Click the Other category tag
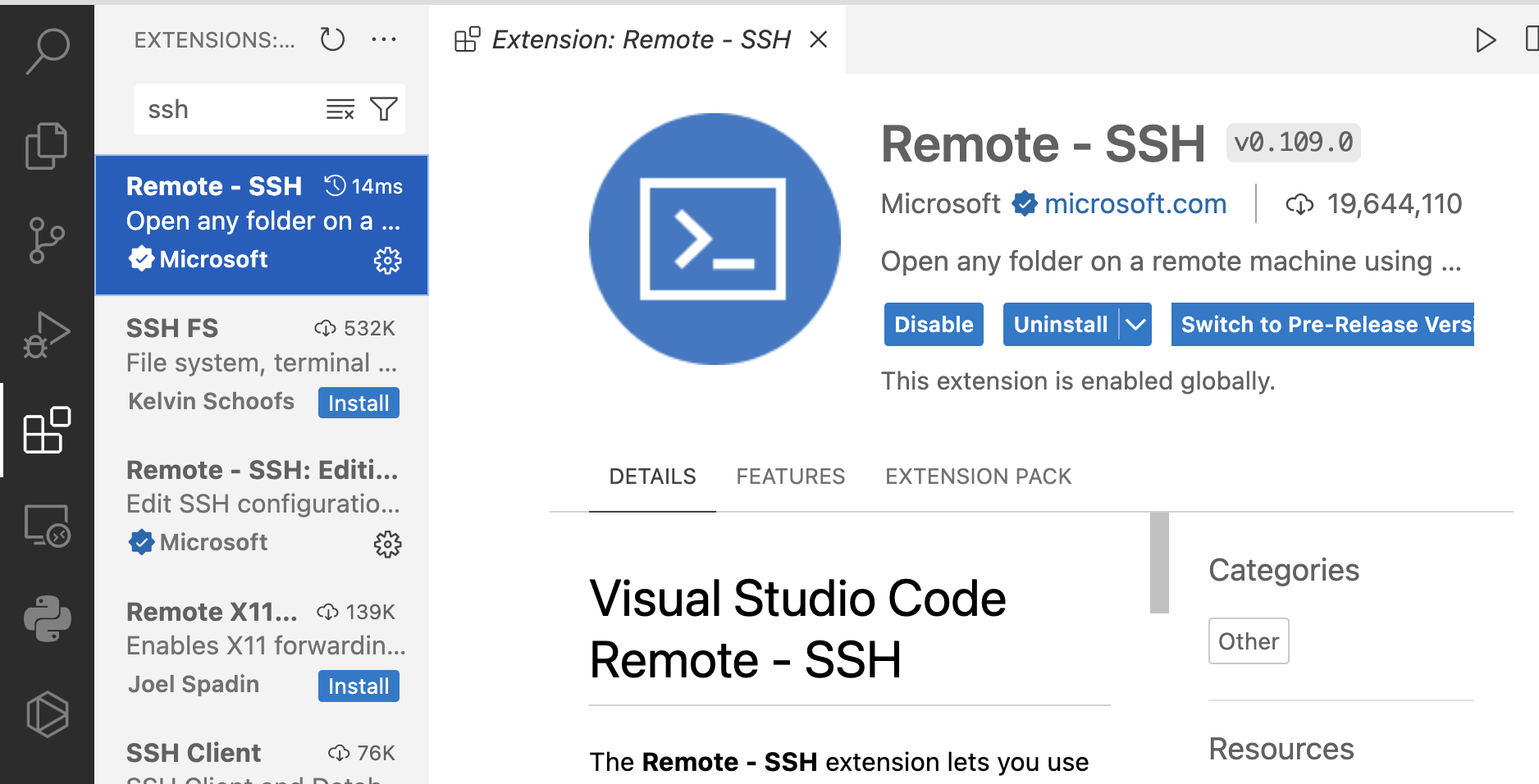The height and width of the screenshot is (784, 1539). pyautogui.click(x=1249, y=641)
